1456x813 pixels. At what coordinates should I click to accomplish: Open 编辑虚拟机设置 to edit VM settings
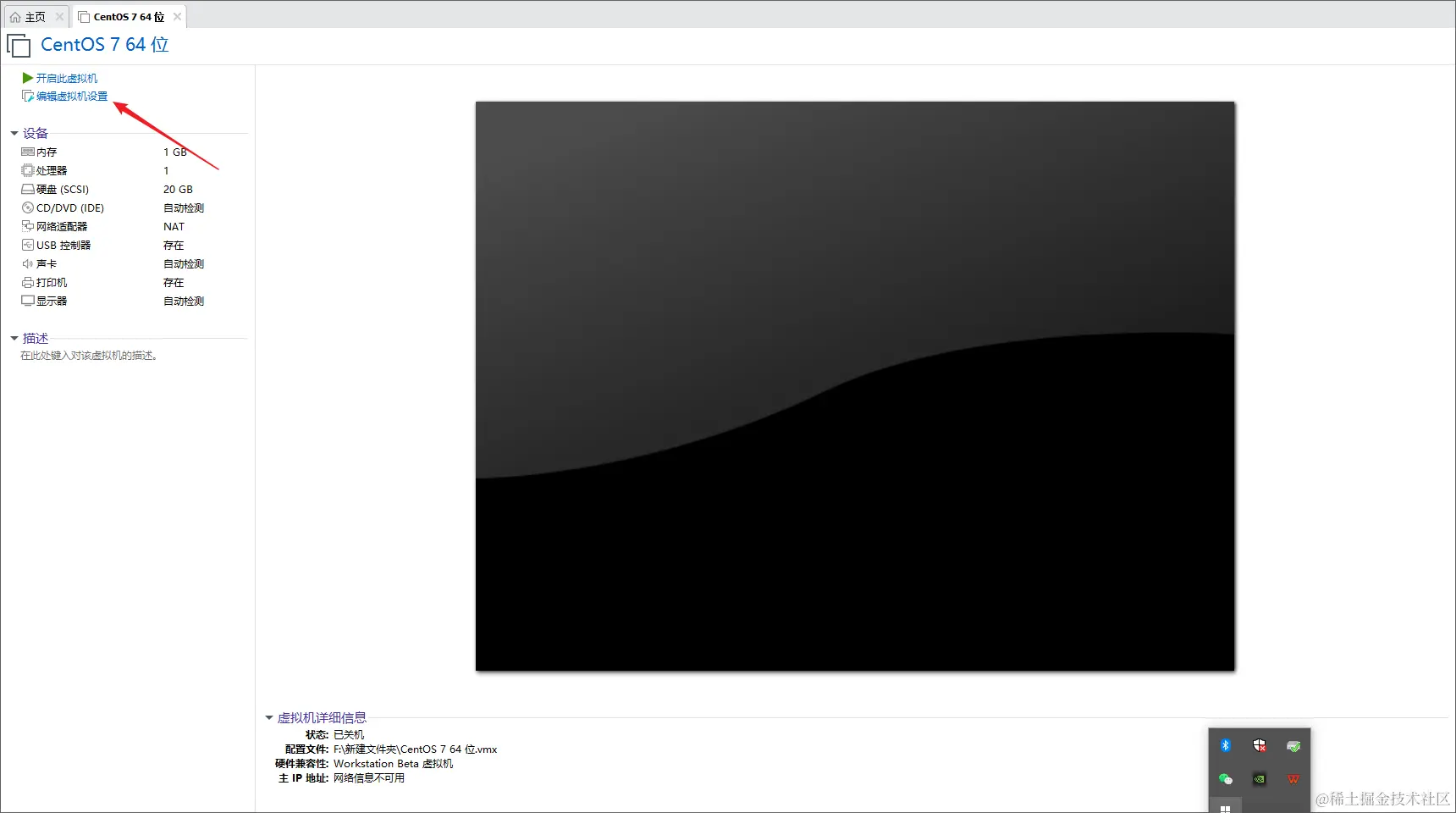(69, 96)
